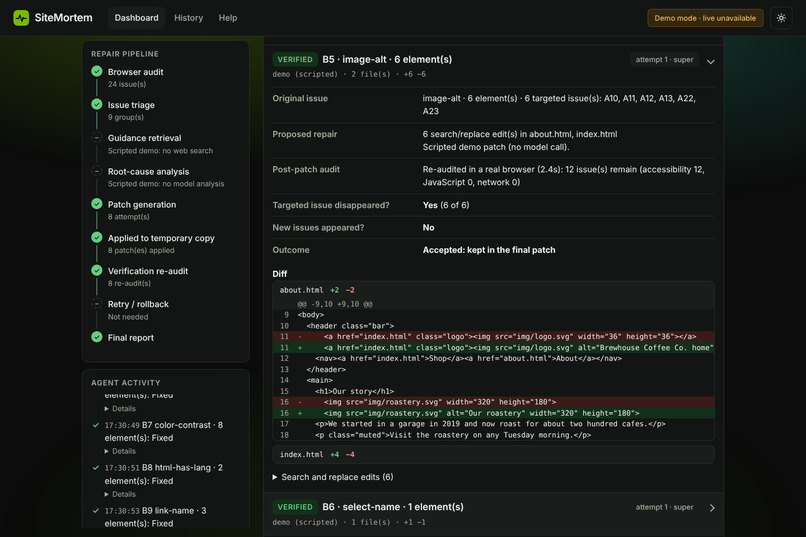Click the Browser audit green check icon
This screenshot has height=537, width=806.
[x=97, y=71]
